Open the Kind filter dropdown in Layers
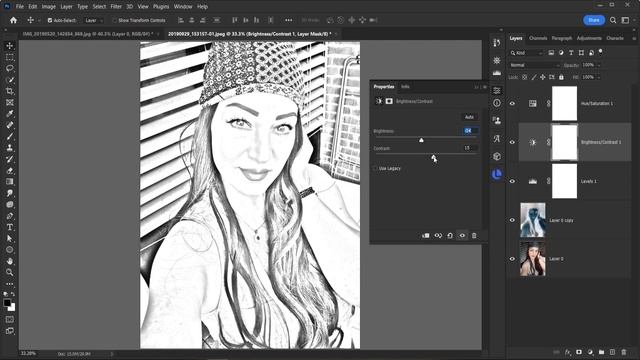The image size is (640, 360). [527, 53]
